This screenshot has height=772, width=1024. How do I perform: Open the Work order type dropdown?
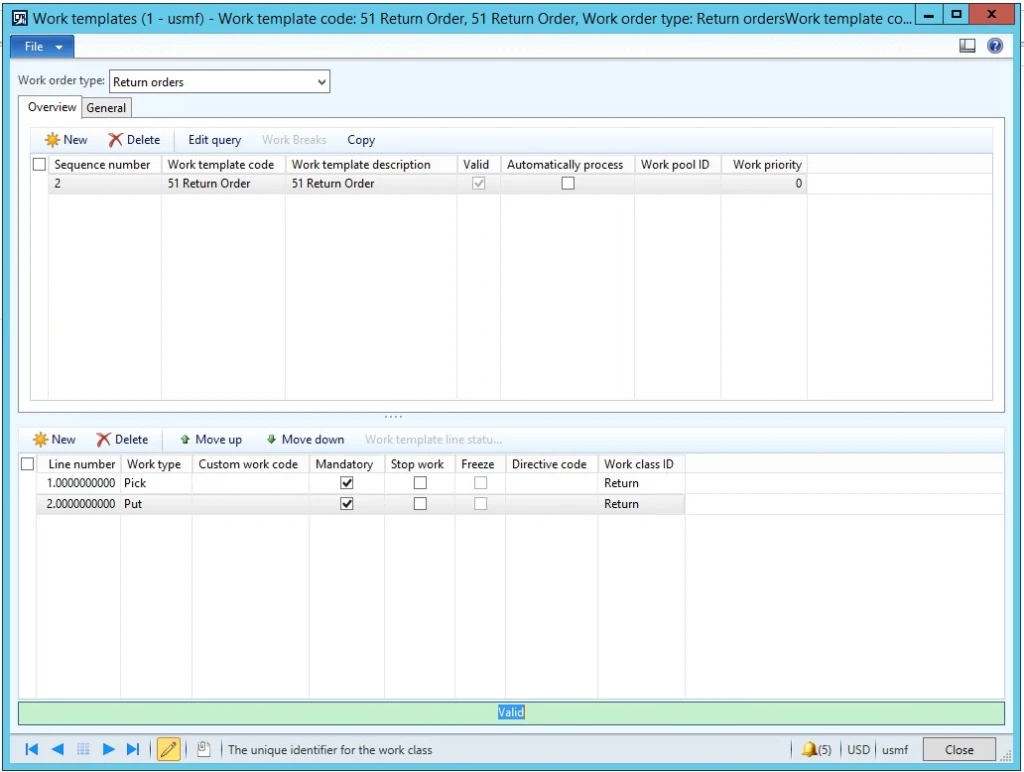[x=322, y=82]
